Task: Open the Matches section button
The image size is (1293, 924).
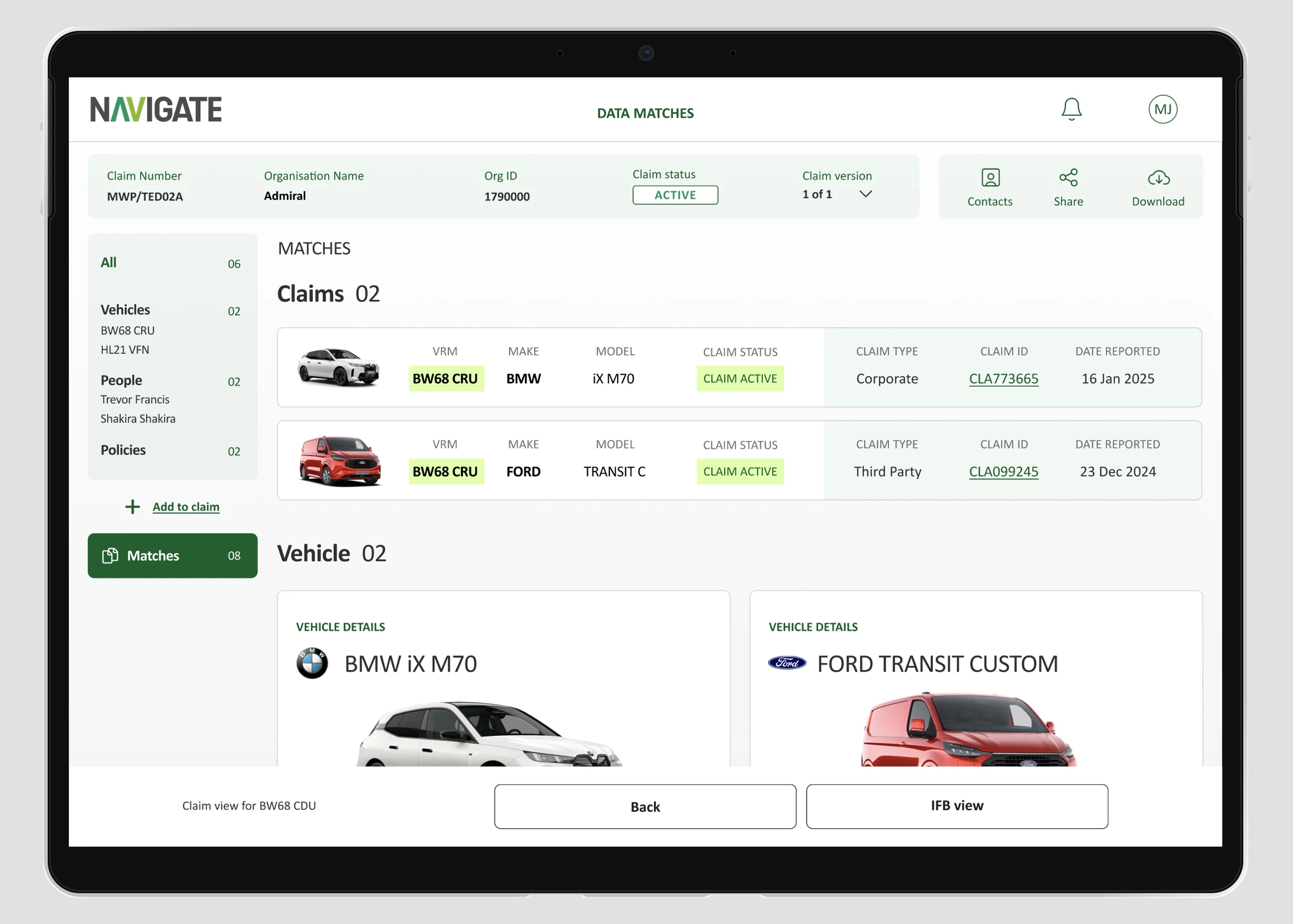Action: click(172, 555)
